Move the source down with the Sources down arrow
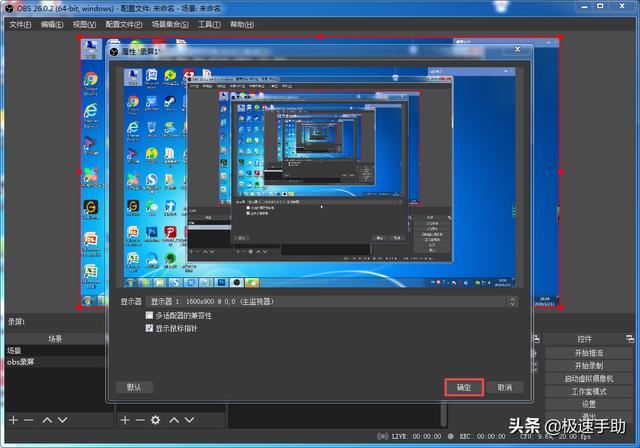Viewport: 640px width, 448px height. pos(191,420)
